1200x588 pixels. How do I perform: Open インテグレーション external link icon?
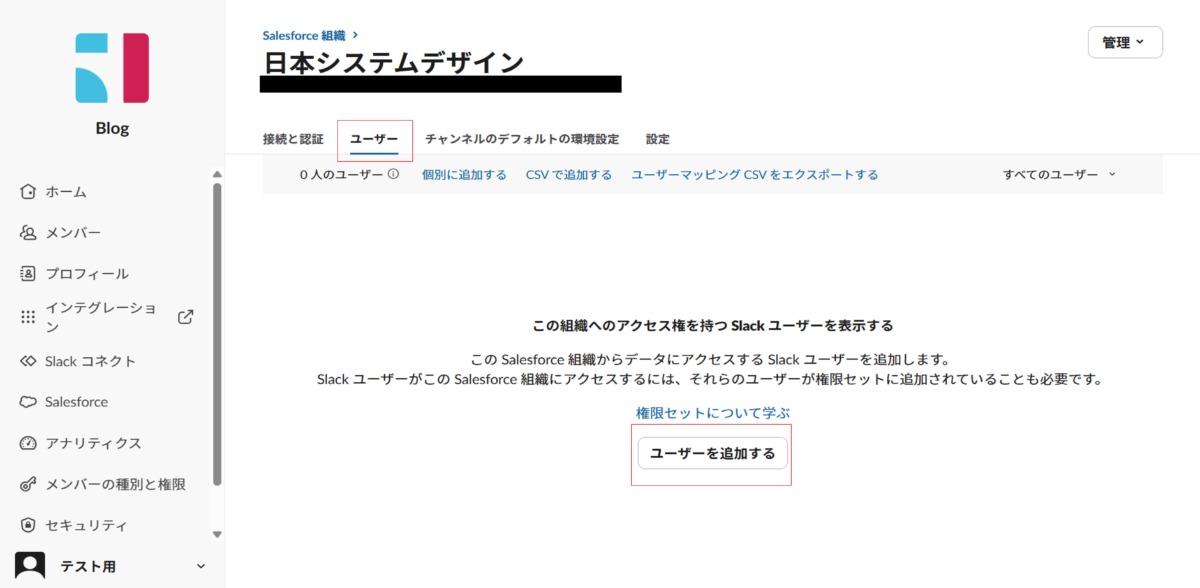[x=185, y=317]
